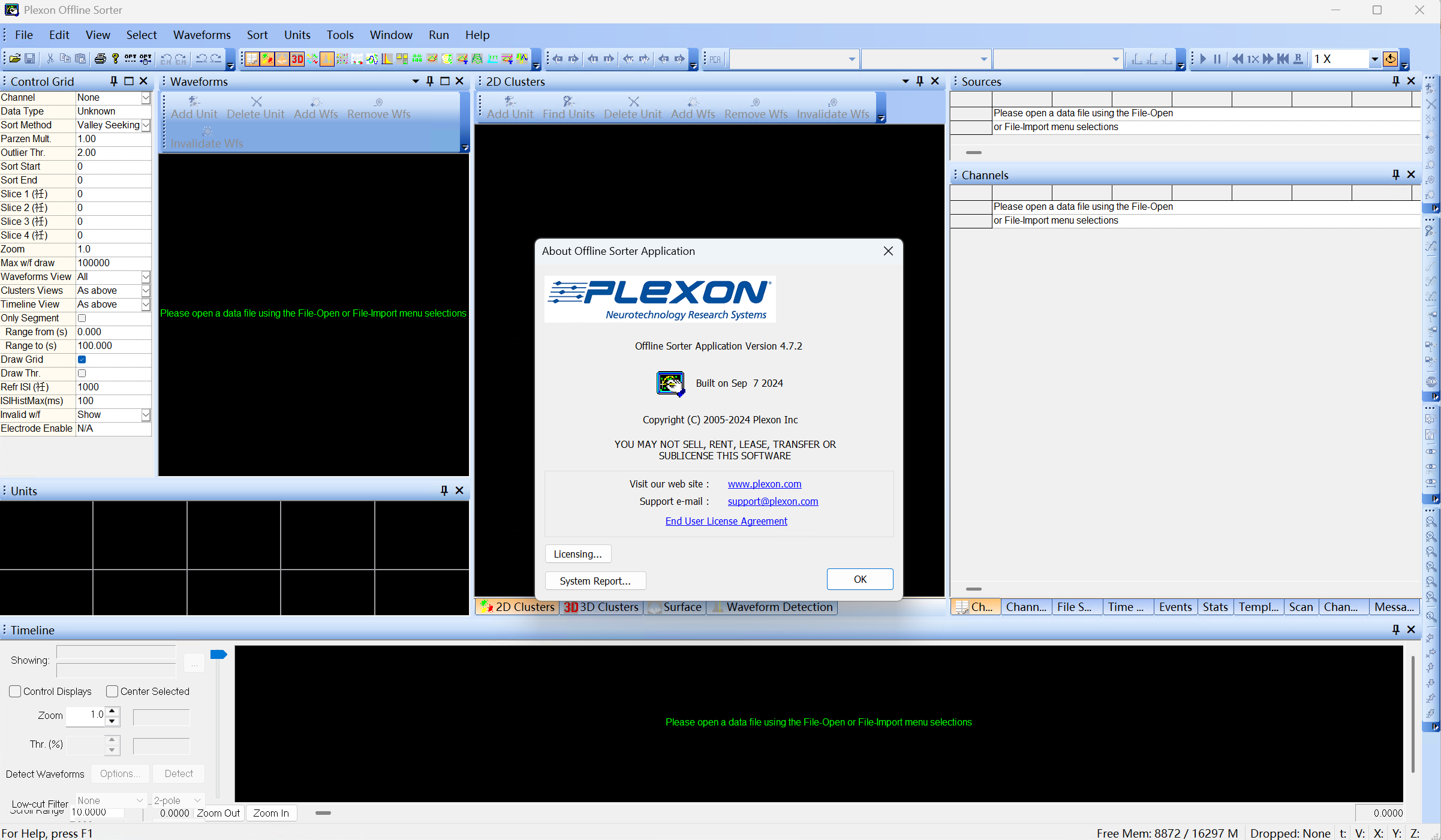Pin the Control Grid panel
The width and height of the screenshot is (1441, 840).
point(114,81)
